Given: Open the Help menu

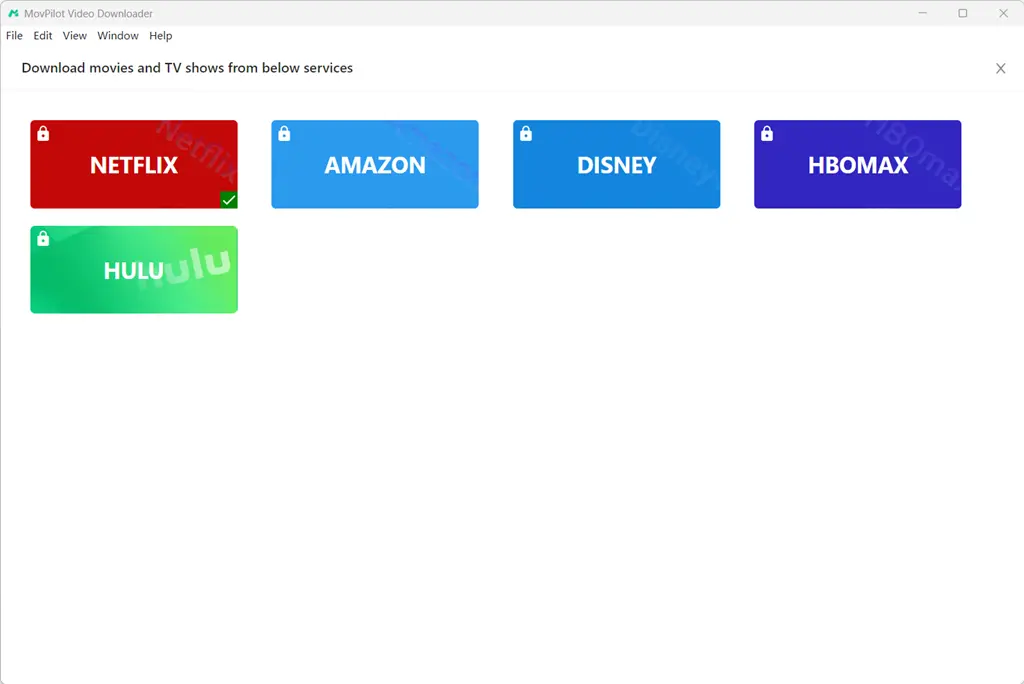Looking at the screenshot, I should pos(161,36).
